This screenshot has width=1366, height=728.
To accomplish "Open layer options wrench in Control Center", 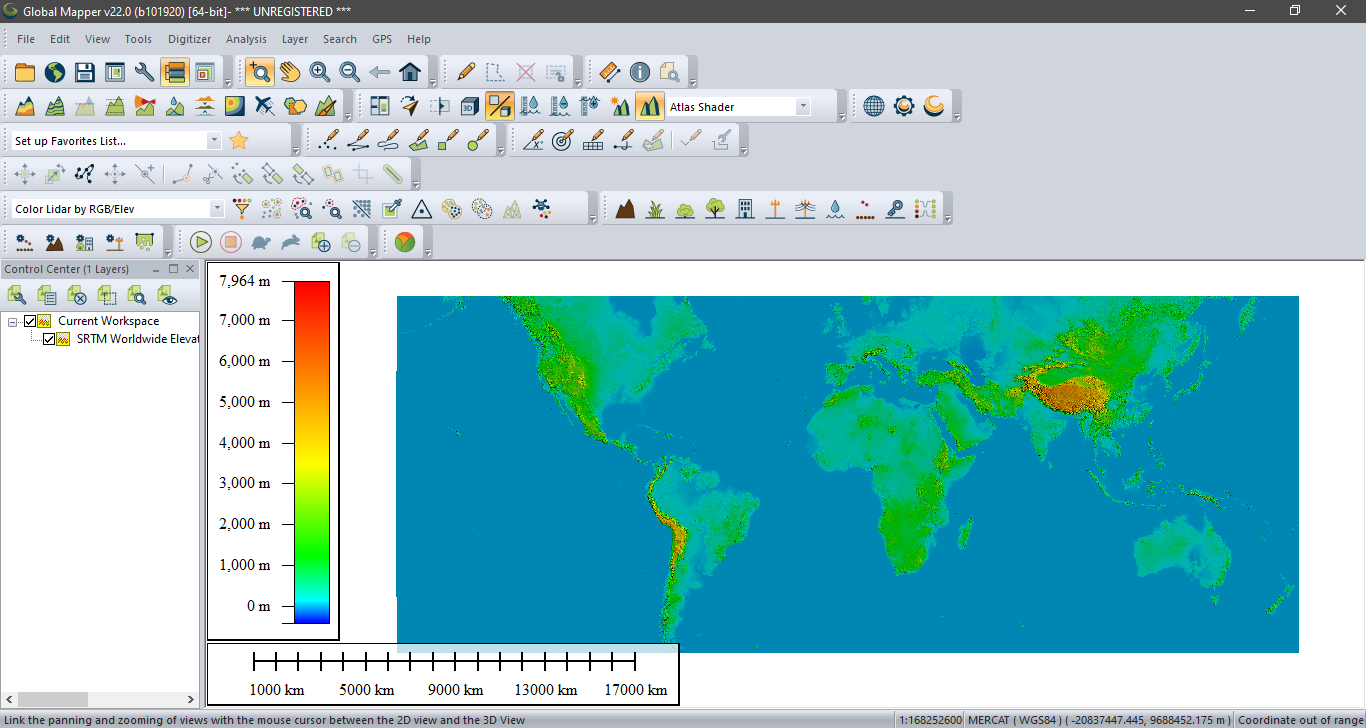I will pos(17,295).
